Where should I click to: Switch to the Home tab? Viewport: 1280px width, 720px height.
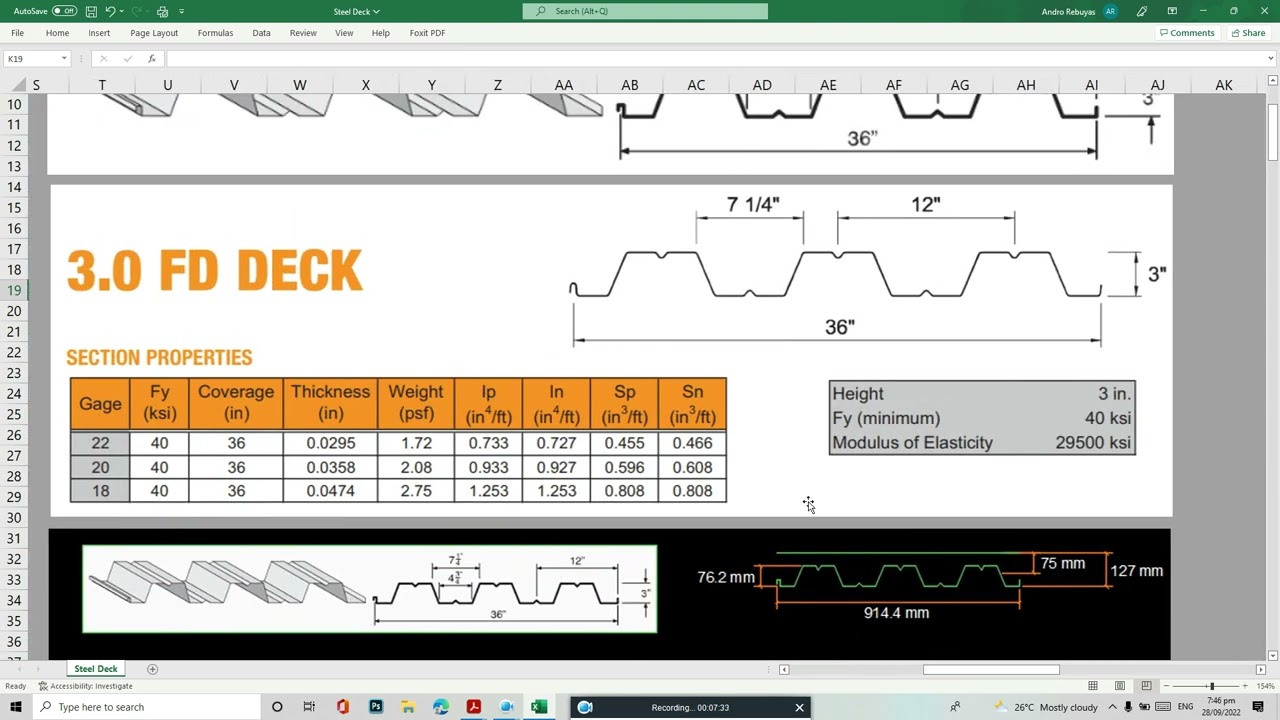[x=57, y=33]
